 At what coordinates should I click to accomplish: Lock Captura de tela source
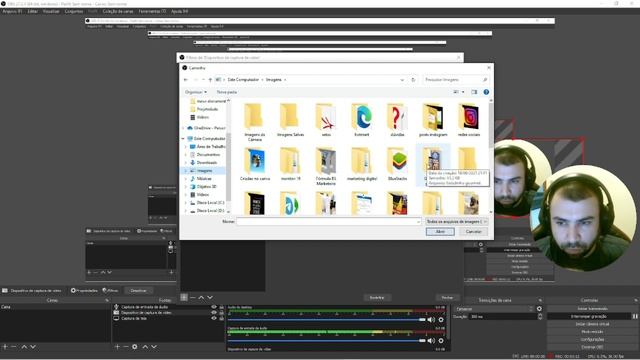click(x=222, y=318)
